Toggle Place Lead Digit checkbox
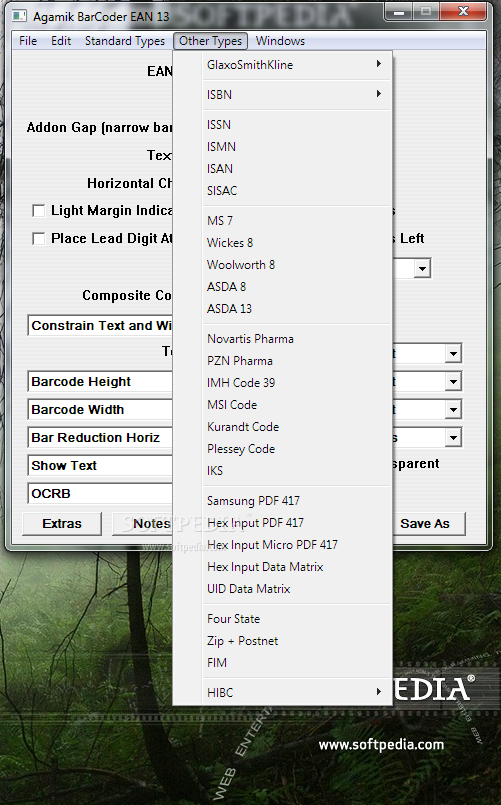501x805 pixels. (x=38, y=239)
